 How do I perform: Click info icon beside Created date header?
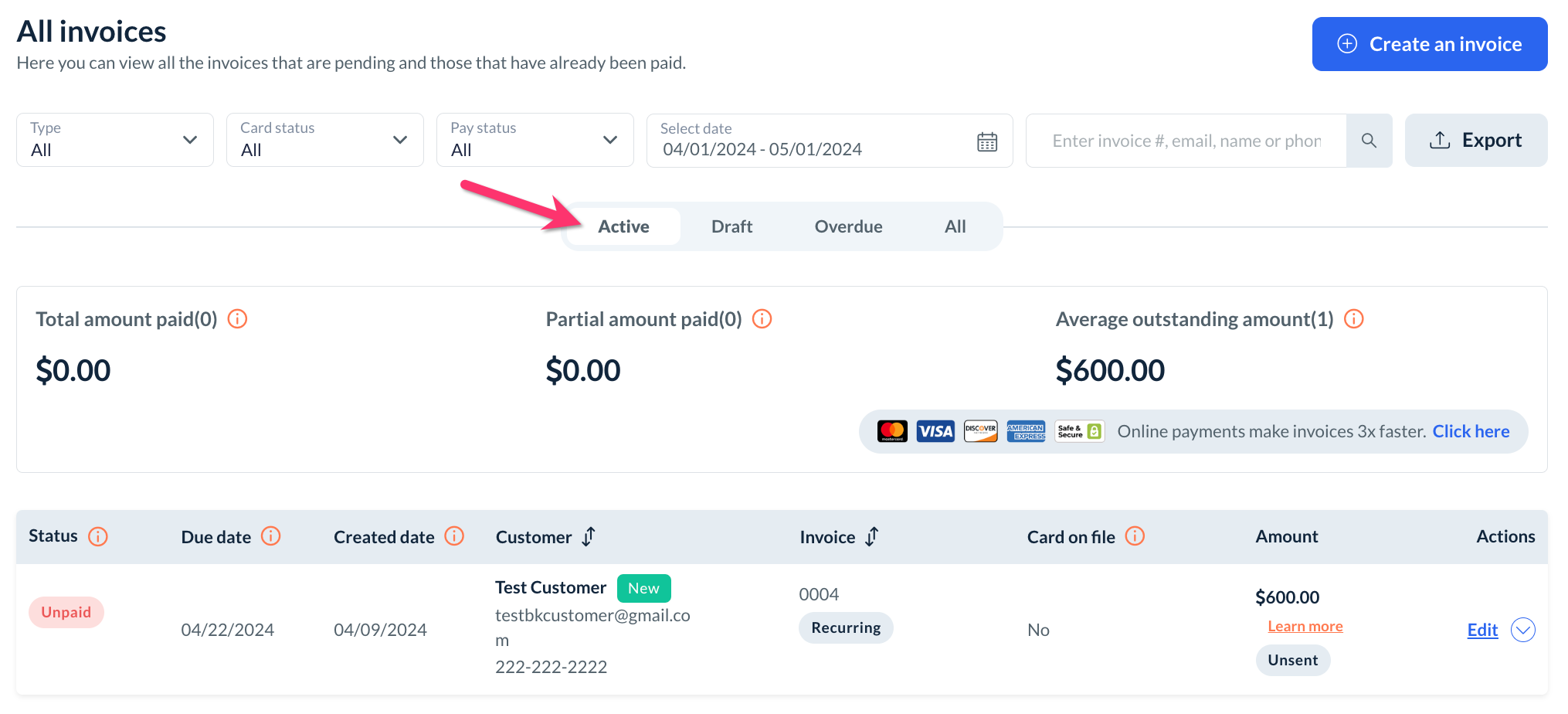(x=454, y=536)
